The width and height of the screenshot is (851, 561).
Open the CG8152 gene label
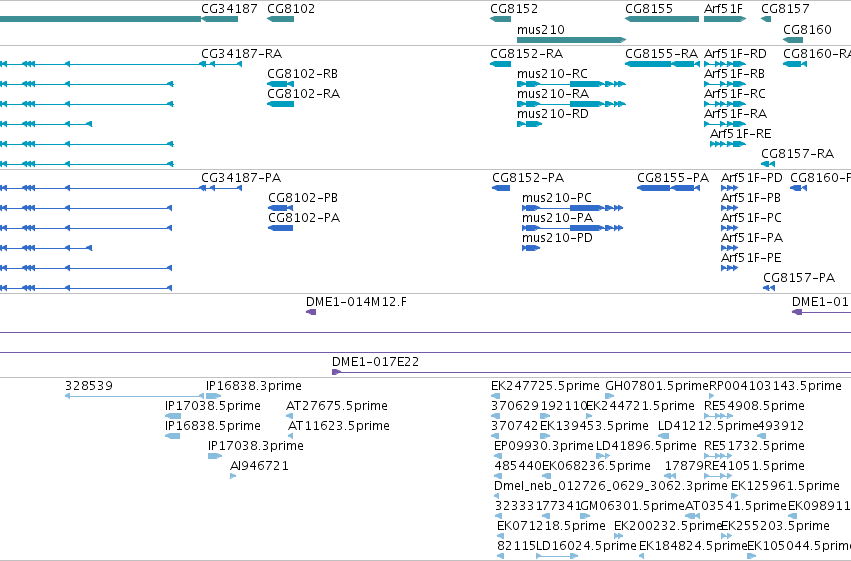pos(514,9)
